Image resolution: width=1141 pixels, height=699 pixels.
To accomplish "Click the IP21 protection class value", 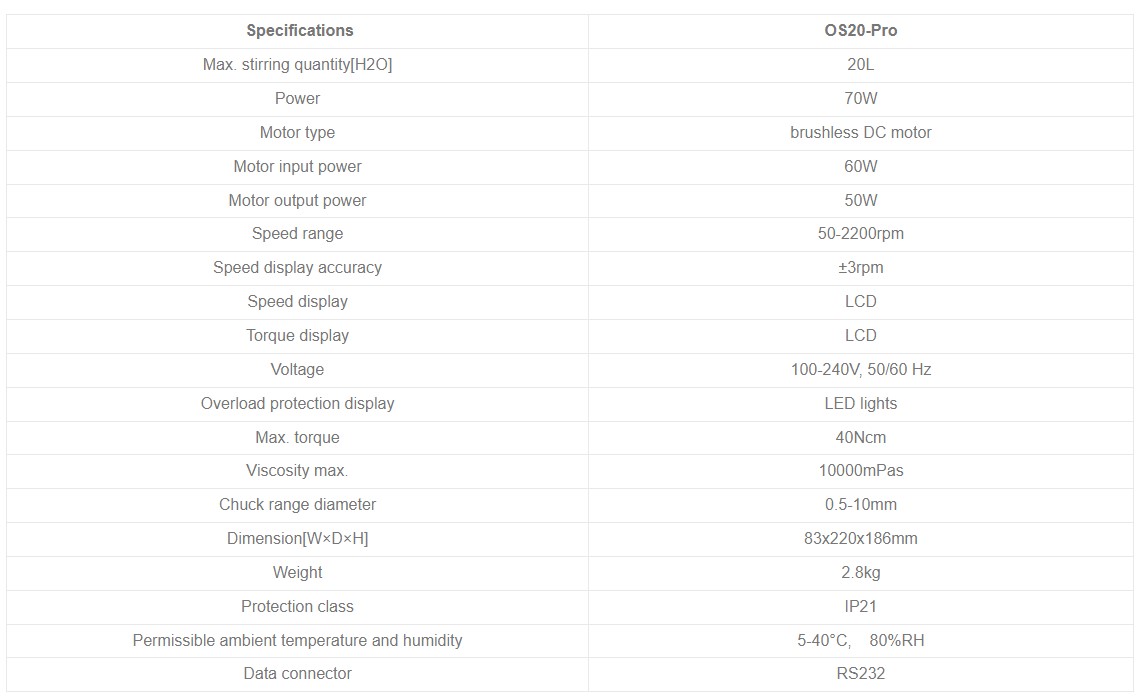I will [860, 607].
